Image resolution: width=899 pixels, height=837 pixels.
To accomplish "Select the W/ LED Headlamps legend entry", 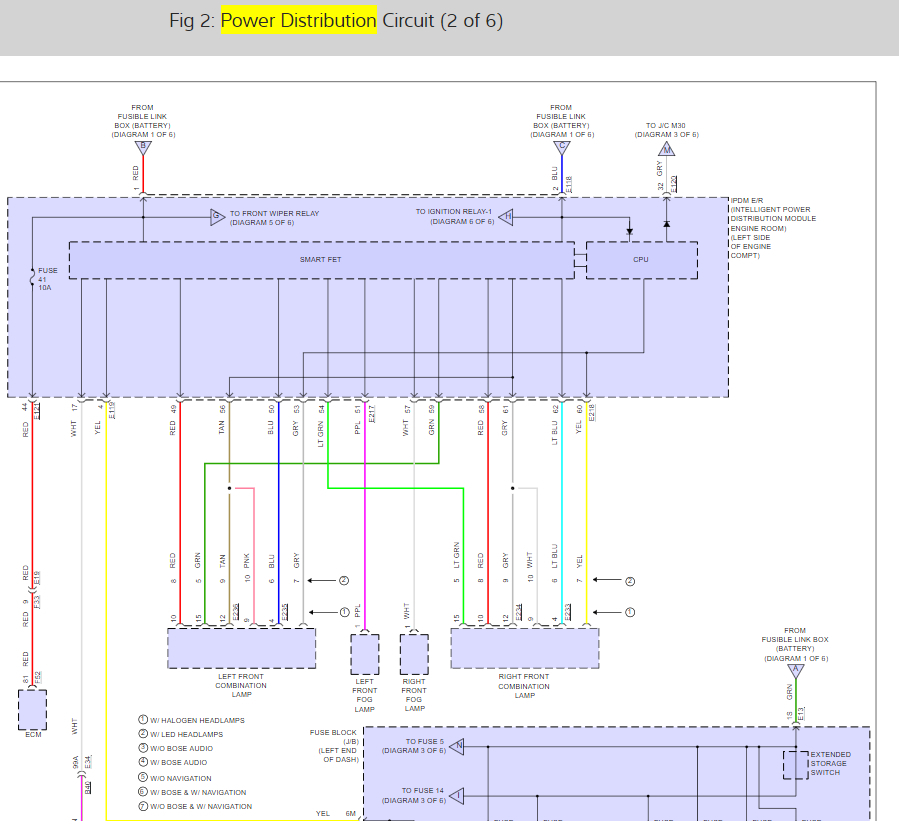I will click(181, 734).
